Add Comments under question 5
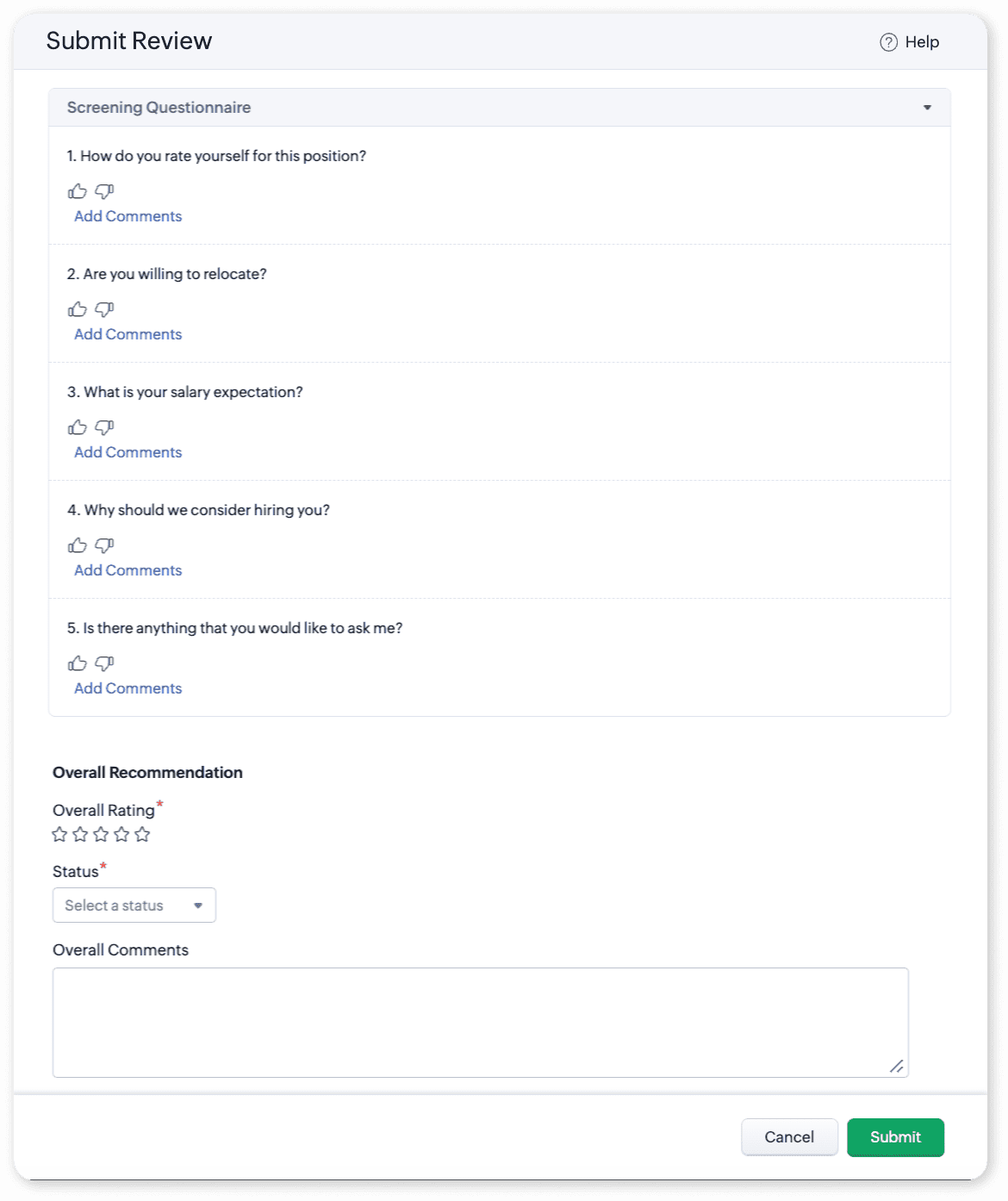The height and width of the screenshot is (1201, 1008). 128,688
